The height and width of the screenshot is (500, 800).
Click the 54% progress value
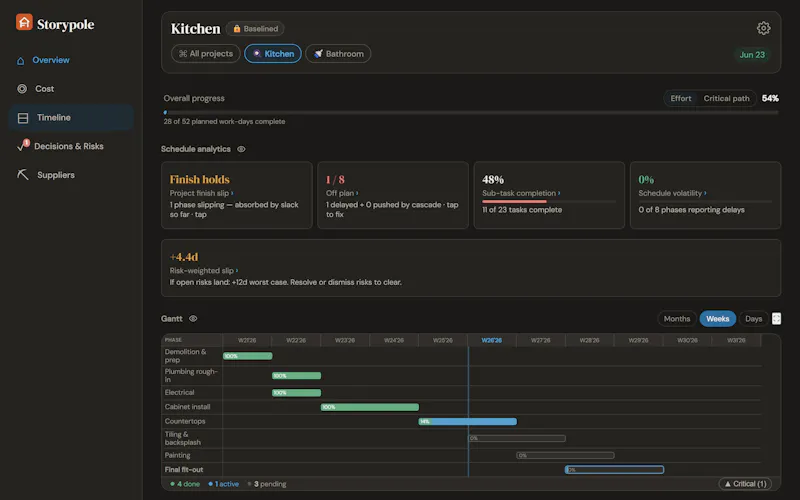click(770, 98)
